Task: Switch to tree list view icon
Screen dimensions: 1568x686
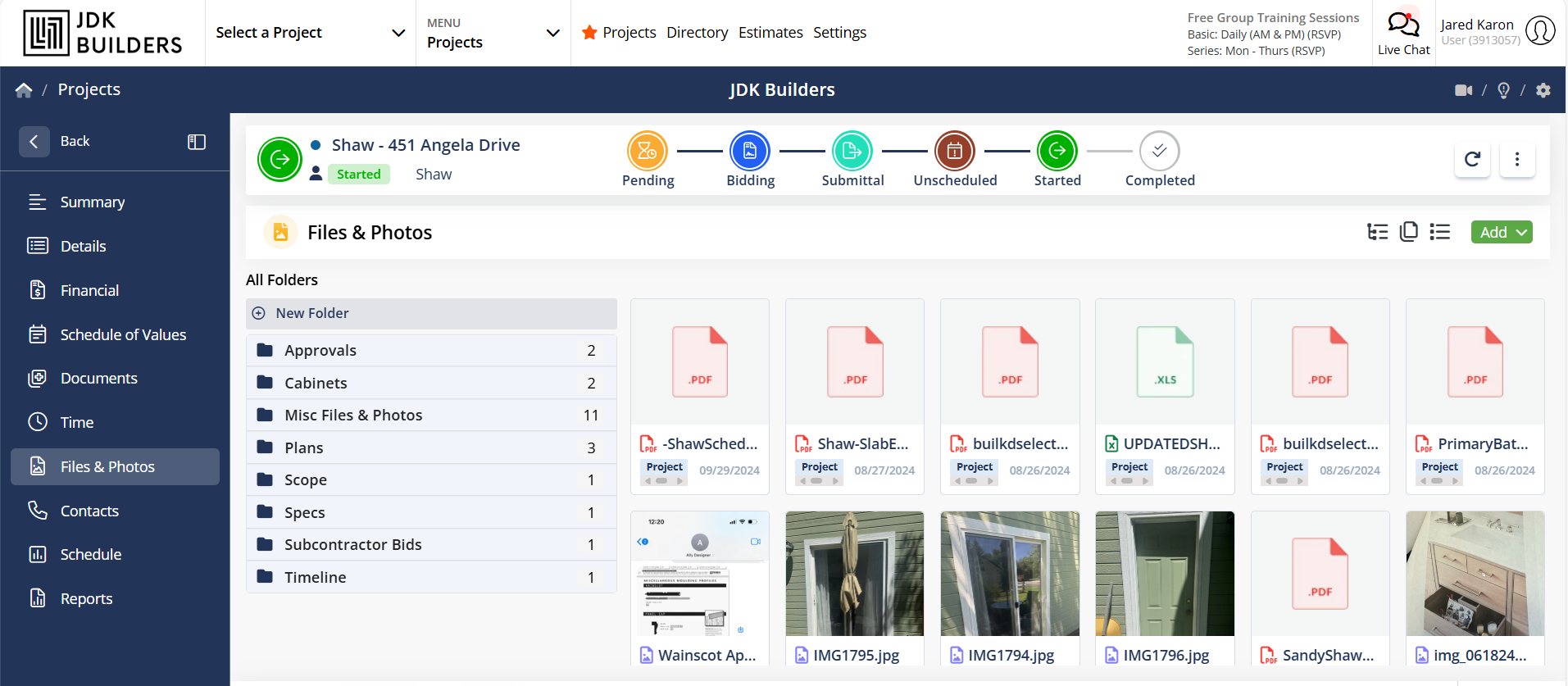Action: [1378, 232]
